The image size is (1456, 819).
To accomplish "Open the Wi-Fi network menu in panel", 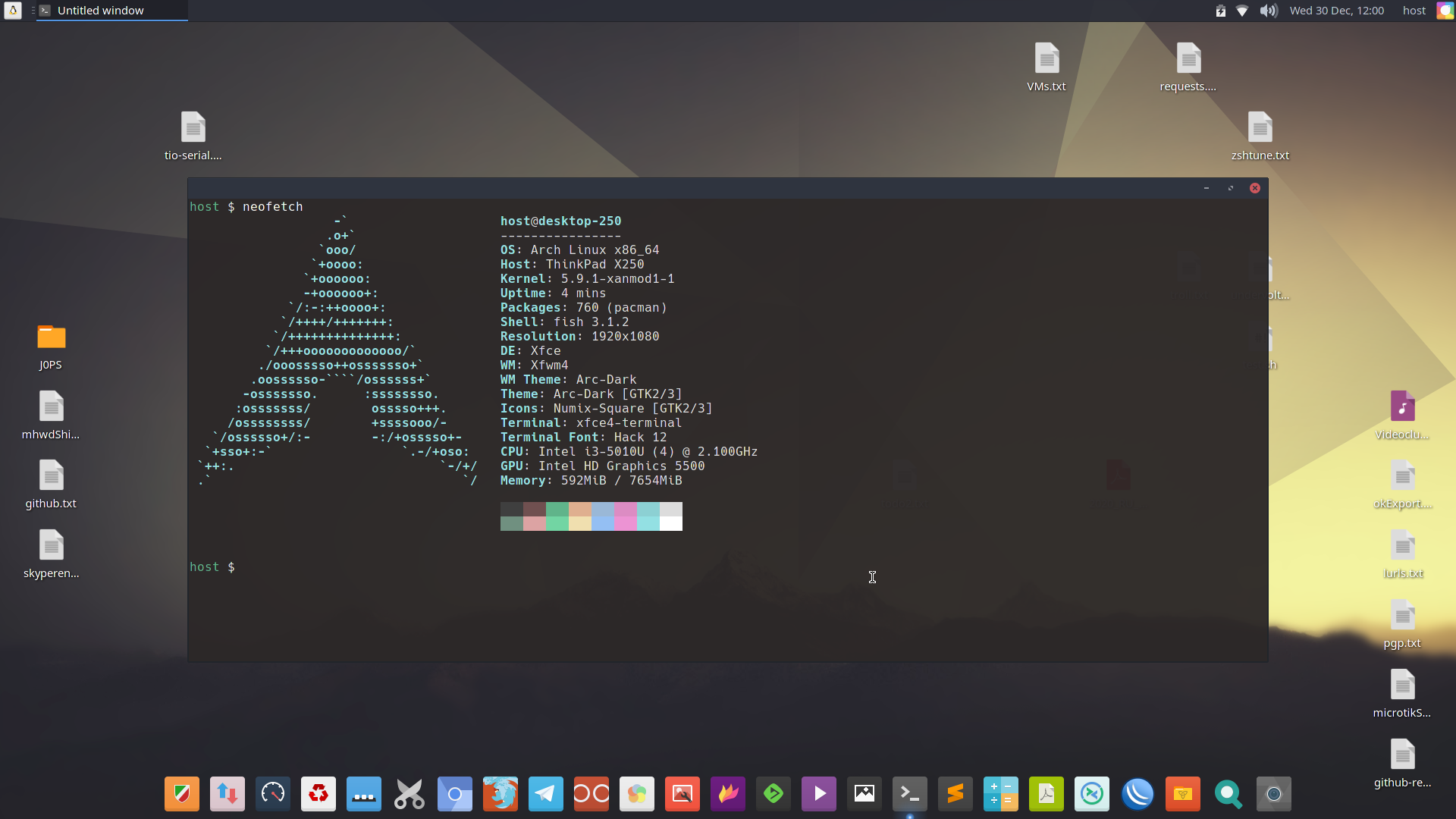I will pyautogui.click(x=1242, y=11).
